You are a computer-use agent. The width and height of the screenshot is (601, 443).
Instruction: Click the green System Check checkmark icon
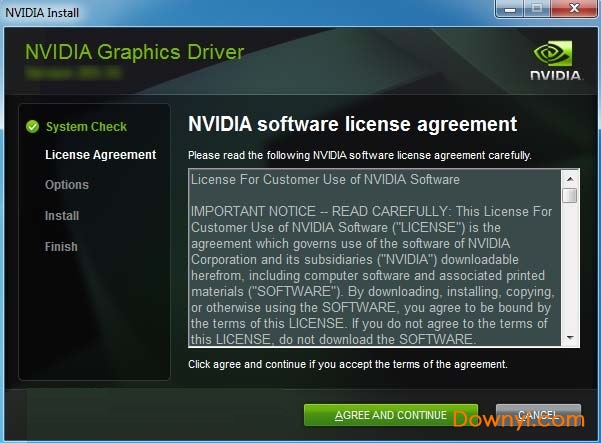pyautogui.click(x=32, y=127)
